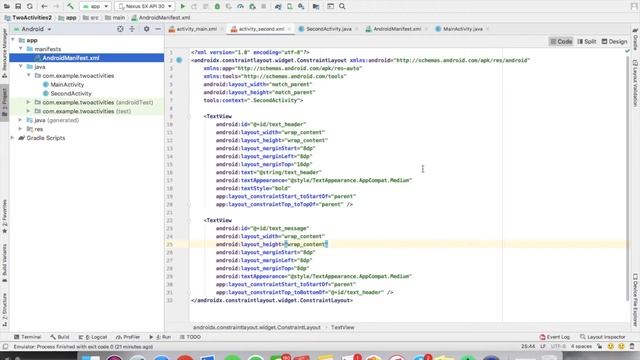Open the Profiler tool window
The width and height of the screenshot is (640, 360).
coord(128,337)
